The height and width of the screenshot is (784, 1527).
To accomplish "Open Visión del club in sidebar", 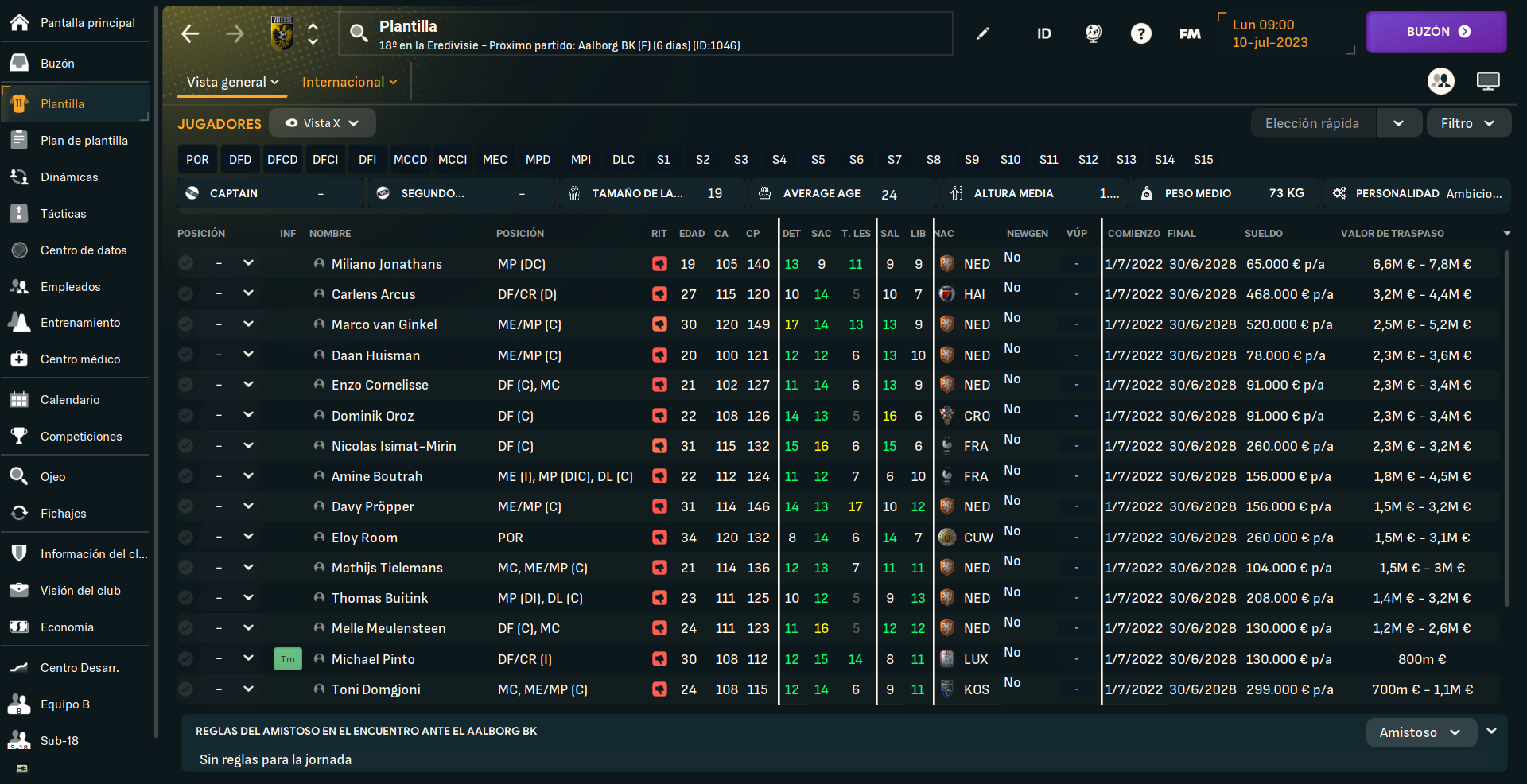I will [x=76, y=590].
